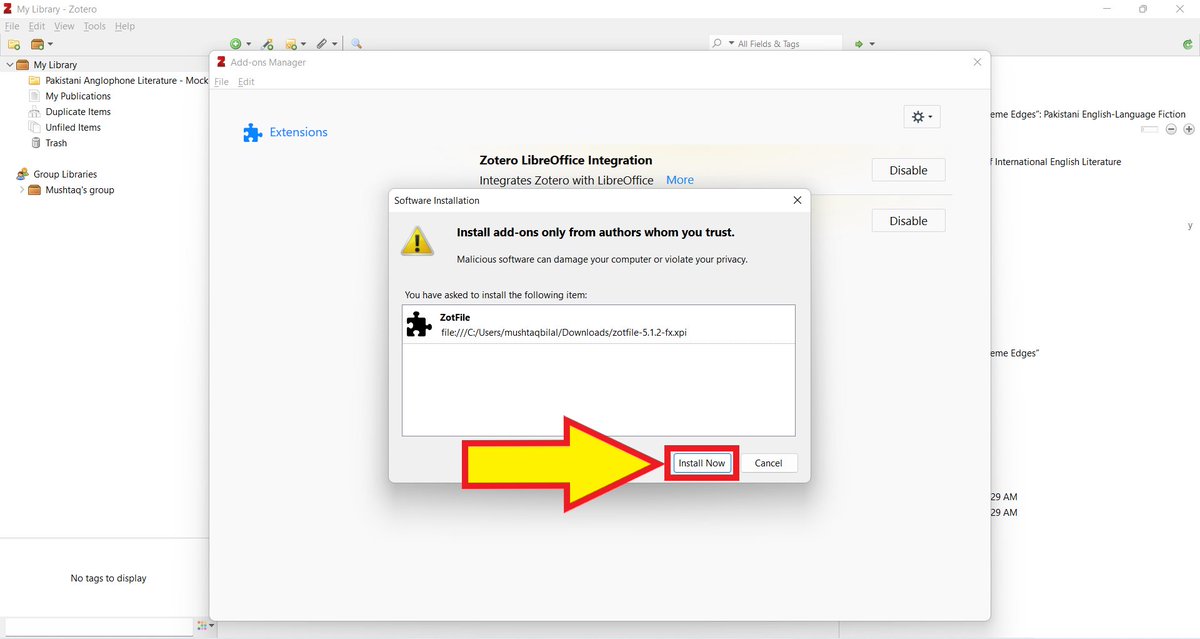The width and height of the screenshot is (1200, 639).
Task: Click the Duplicate Items icon
Action: tap(35, 112)
